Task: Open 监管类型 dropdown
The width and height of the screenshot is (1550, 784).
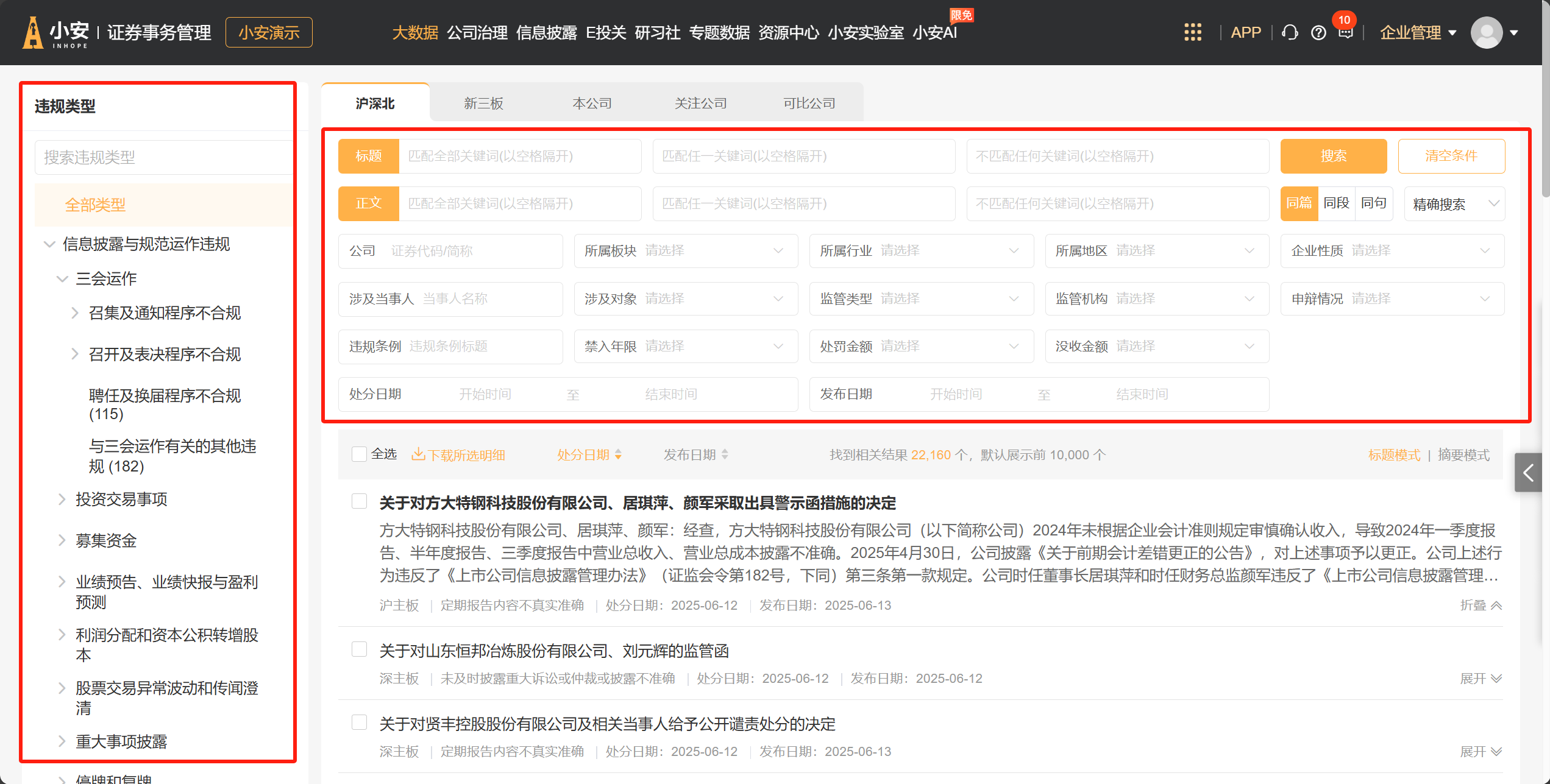Action: click(921, 298)
